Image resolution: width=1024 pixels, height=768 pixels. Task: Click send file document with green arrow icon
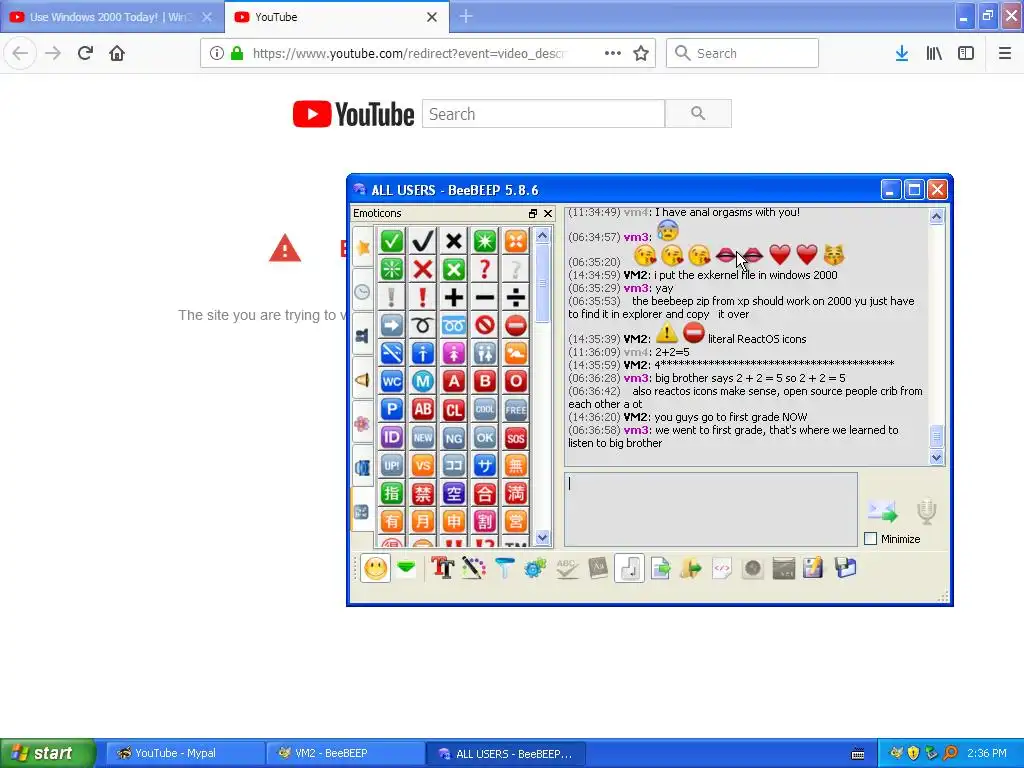(660, 568)
